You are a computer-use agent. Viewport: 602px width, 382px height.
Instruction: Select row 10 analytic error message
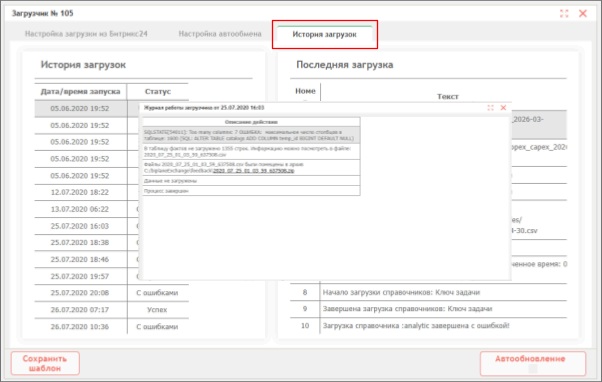[428, 326]
